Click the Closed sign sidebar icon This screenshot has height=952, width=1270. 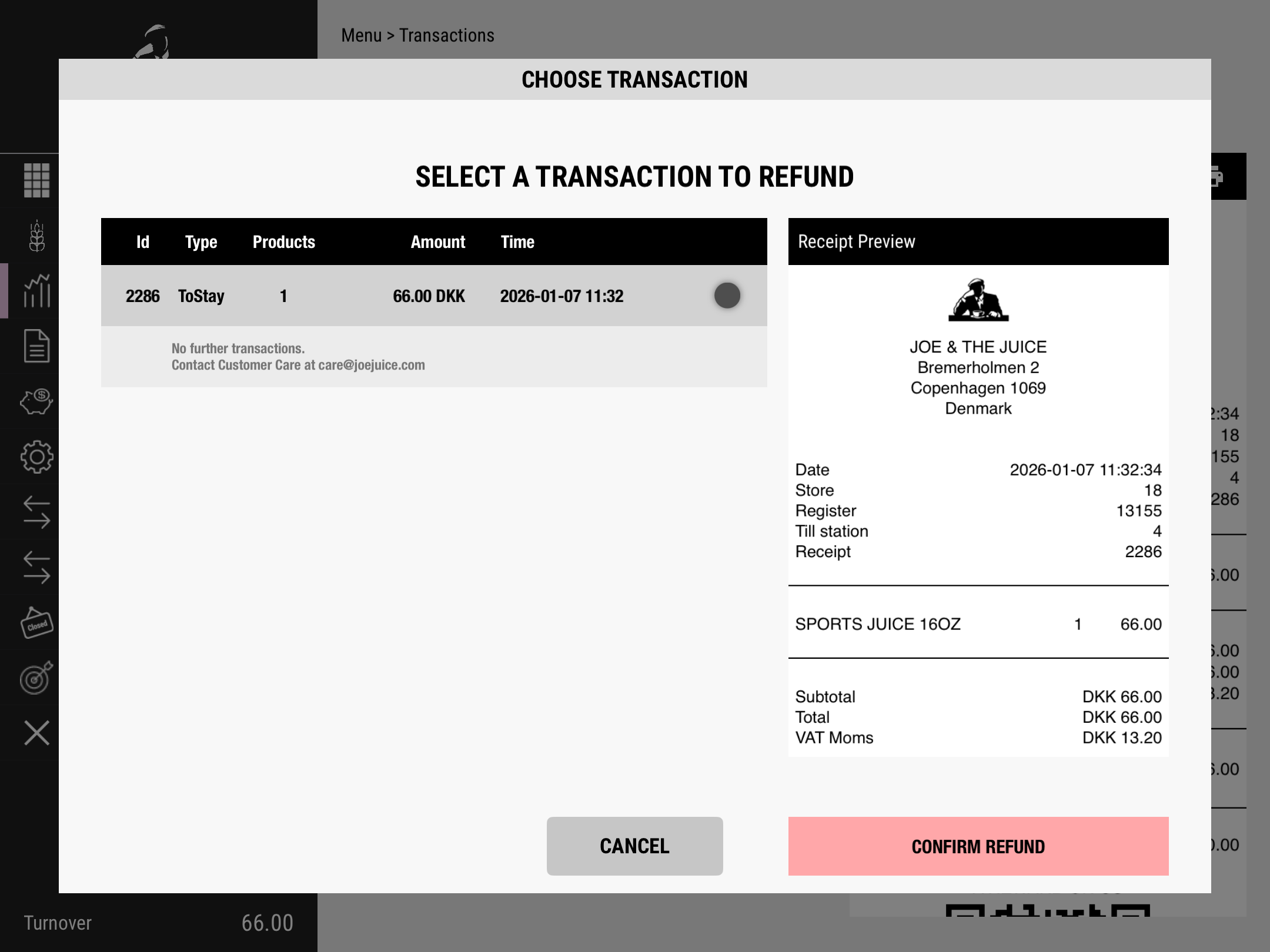coord(36,623)
